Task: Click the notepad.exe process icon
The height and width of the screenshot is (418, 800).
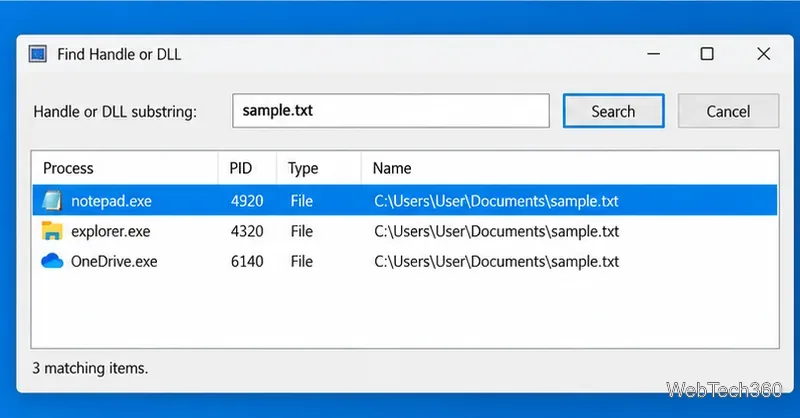Action: pyautogui.click(x=52, y=201)
